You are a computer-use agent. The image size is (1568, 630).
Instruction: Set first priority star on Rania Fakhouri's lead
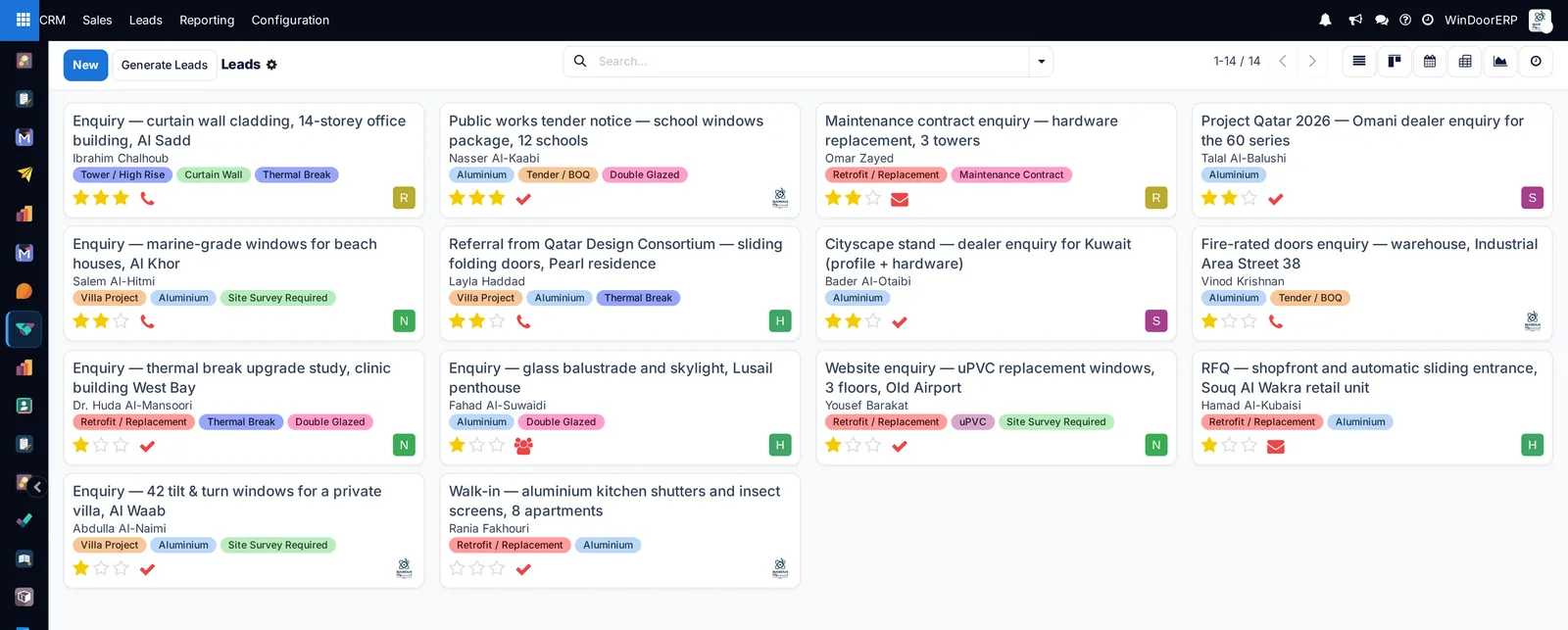point(457,568)
